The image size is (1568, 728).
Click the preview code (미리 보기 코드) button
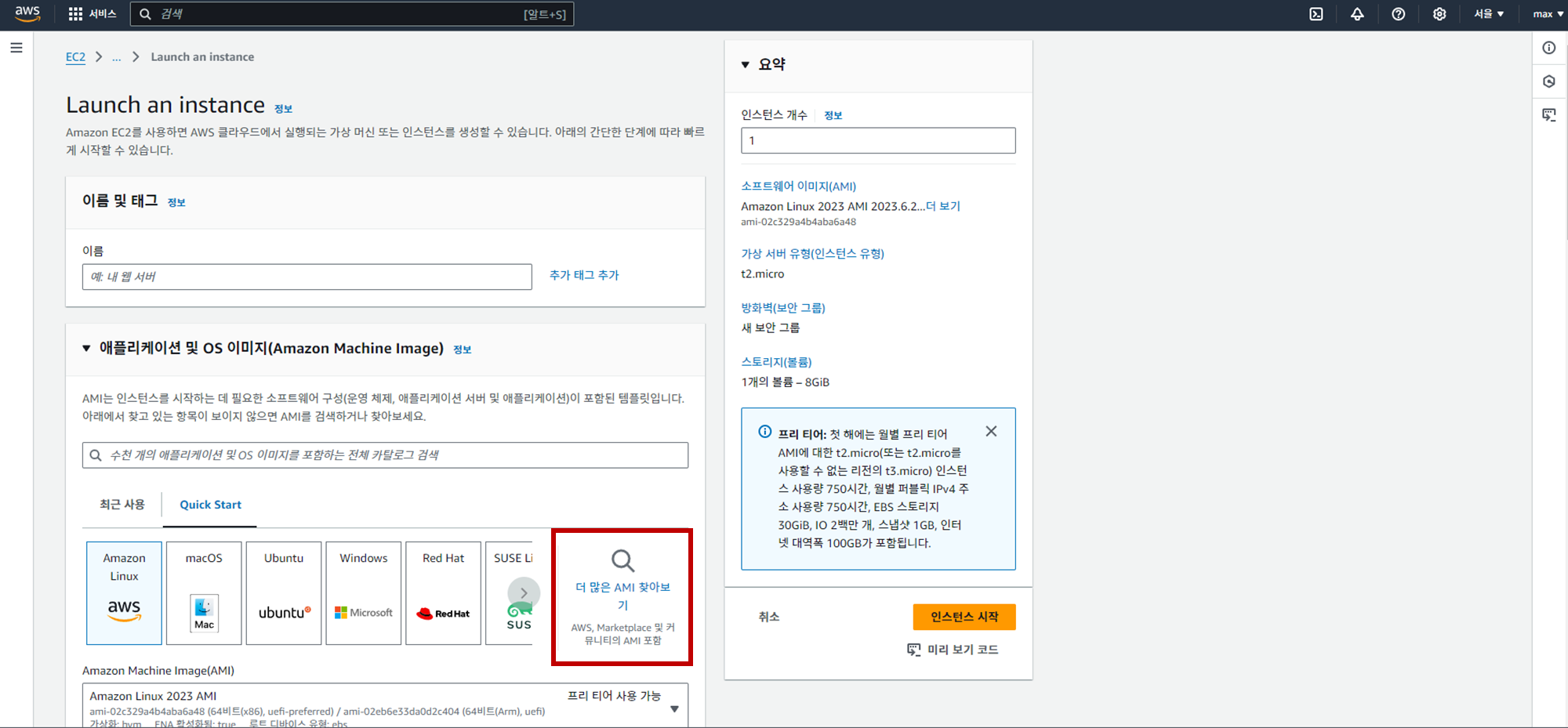[953, 650]
